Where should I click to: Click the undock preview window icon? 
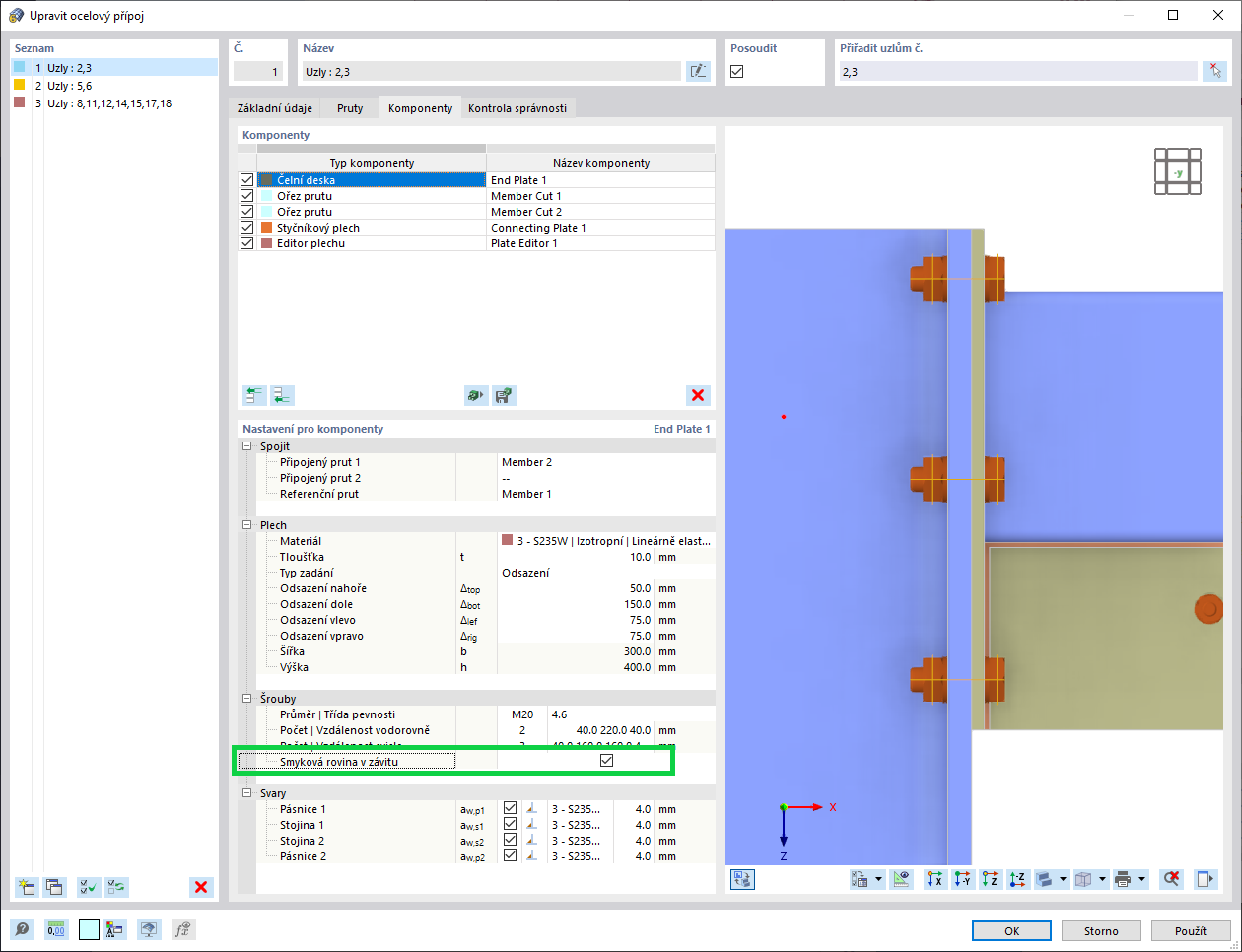1205,879
